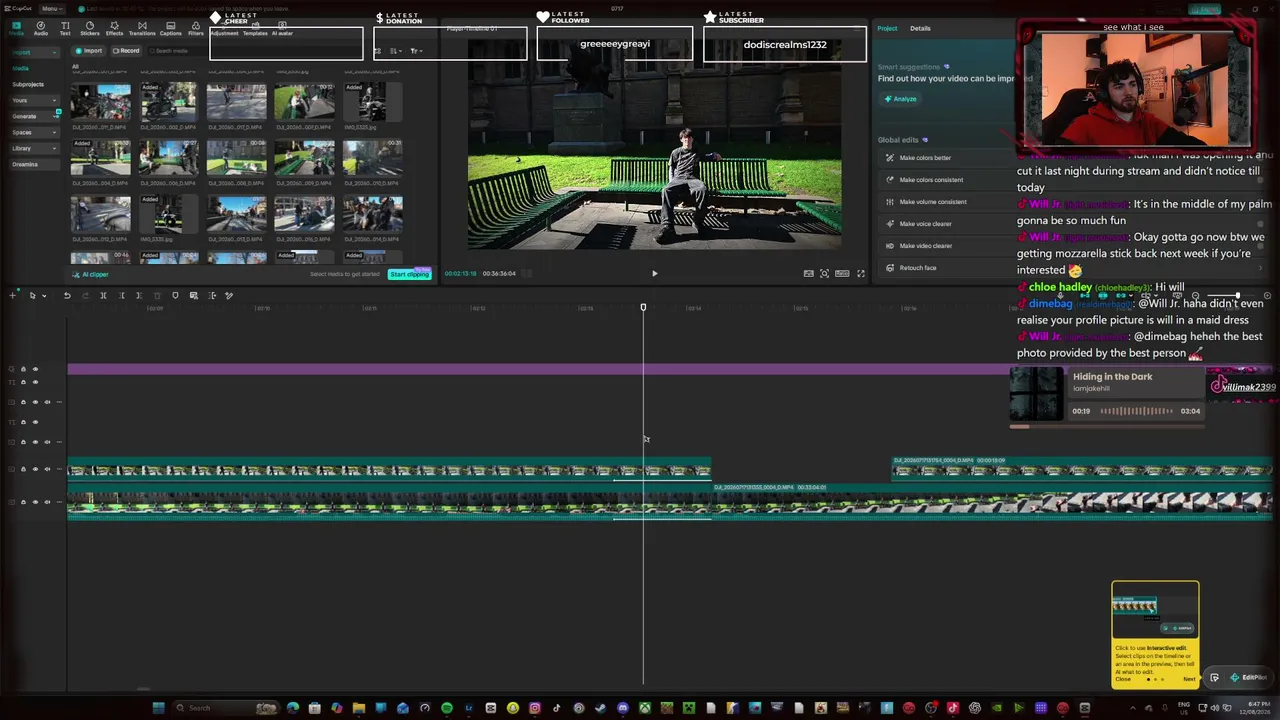1280x720 pixels.
Task: Choose Make voice clearer edit
Action: tap(925, 224)
